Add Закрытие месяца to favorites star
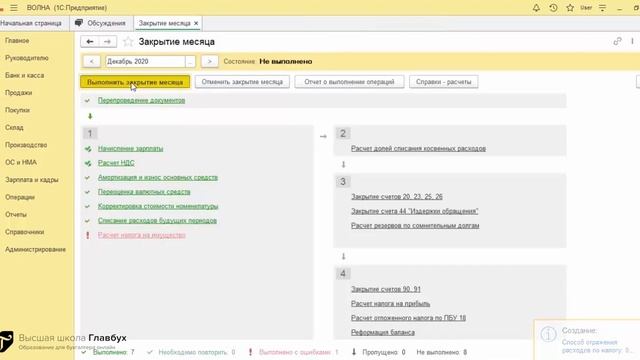The width and height of the screenshot is (640, 360). [x=128, y=42]
